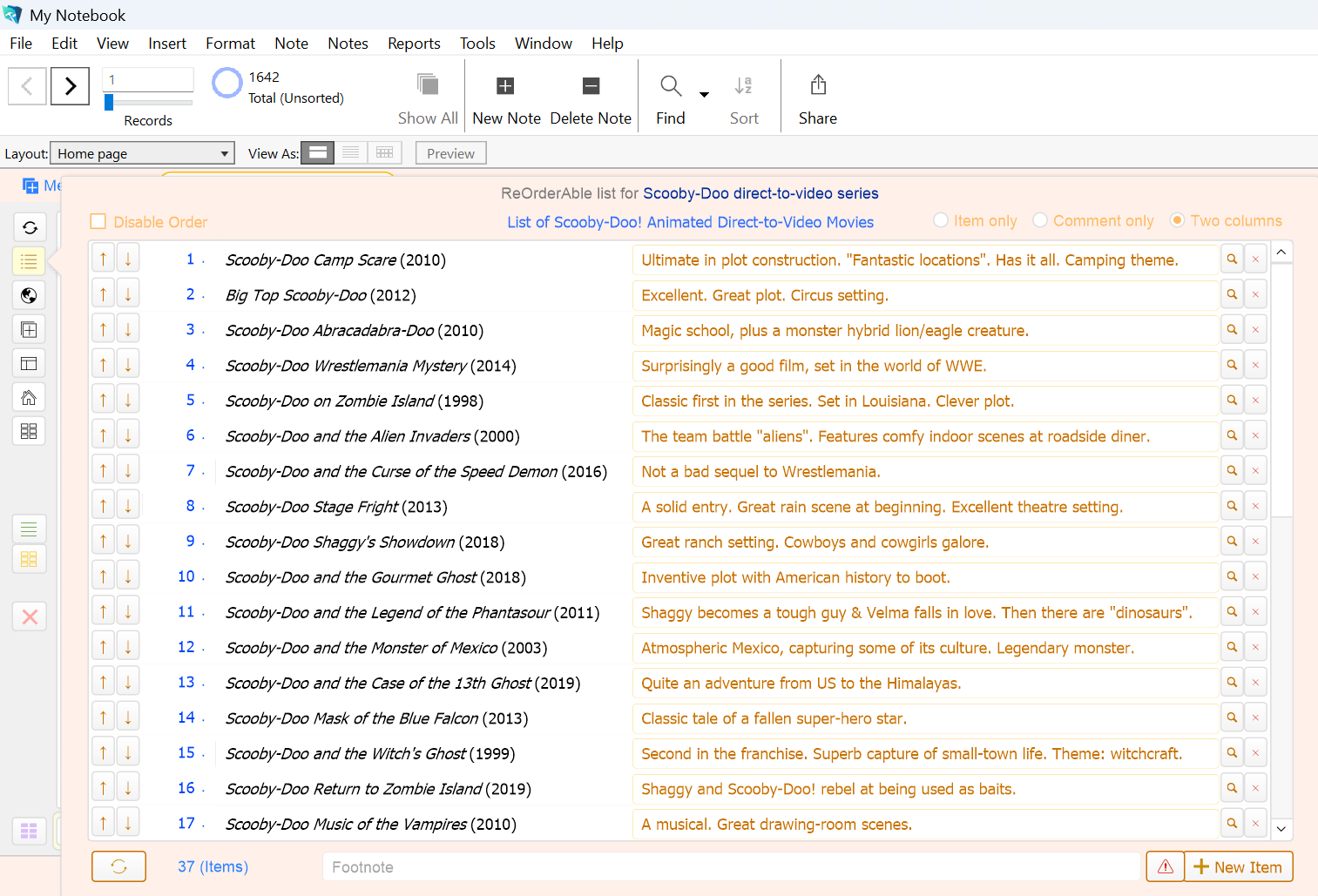Click the New Item button

click(1238, 866)
